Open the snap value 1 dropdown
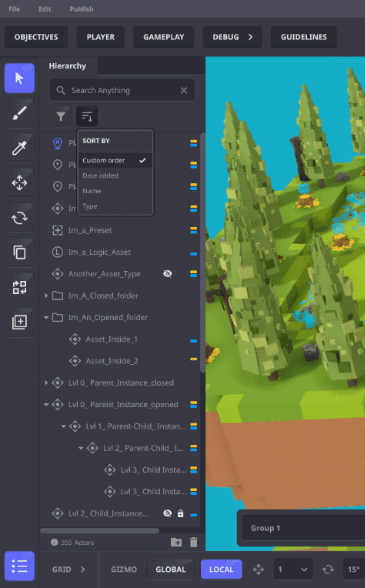This screenshot has width=365, height=588. click(x=292, y=570)
